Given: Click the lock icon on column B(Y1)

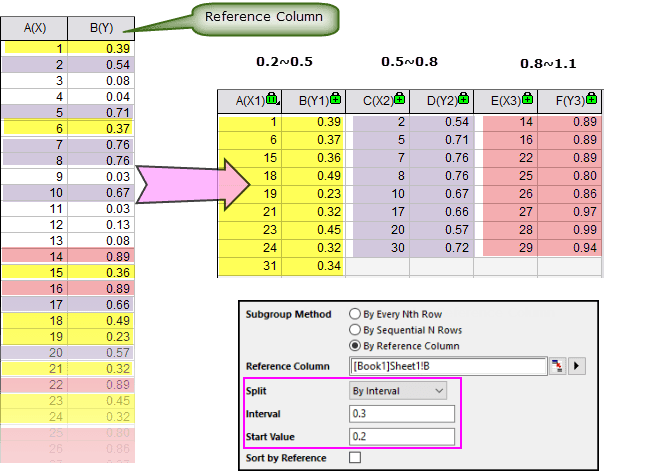Looking at the screenshot, I should click(x=336, y=99).
